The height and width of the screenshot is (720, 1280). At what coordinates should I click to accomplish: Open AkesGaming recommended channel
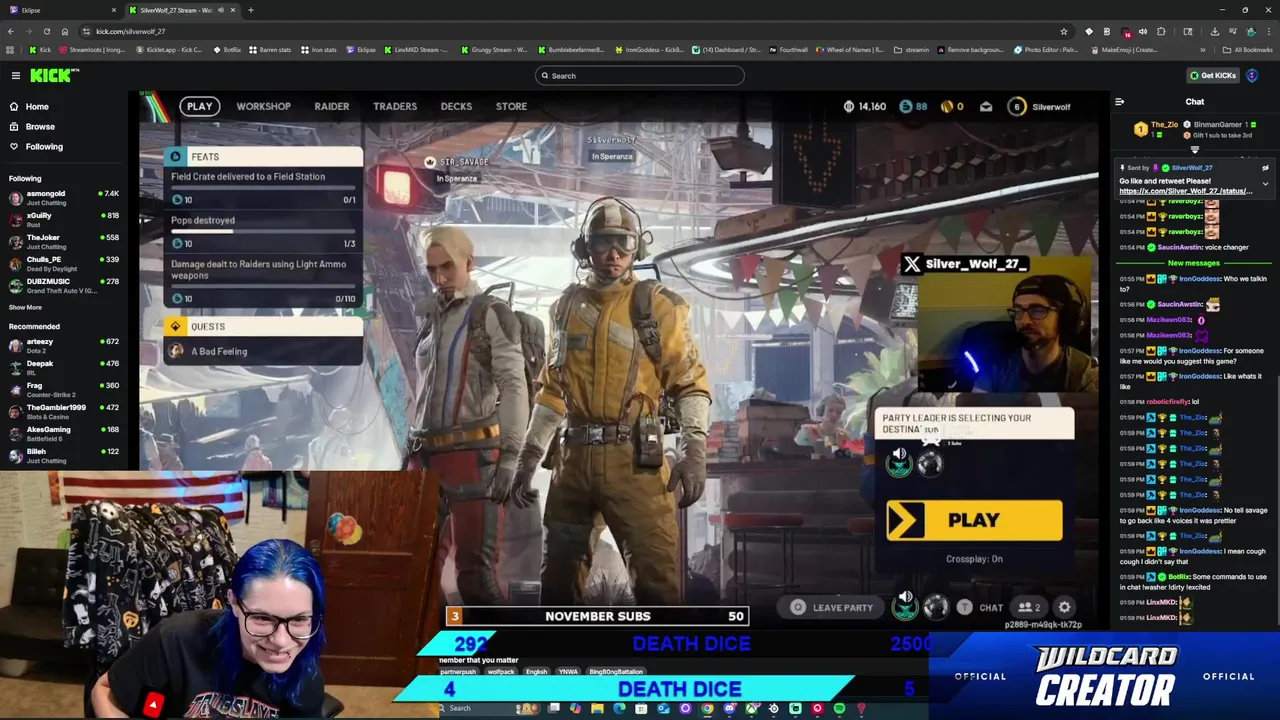pos(62,433)
